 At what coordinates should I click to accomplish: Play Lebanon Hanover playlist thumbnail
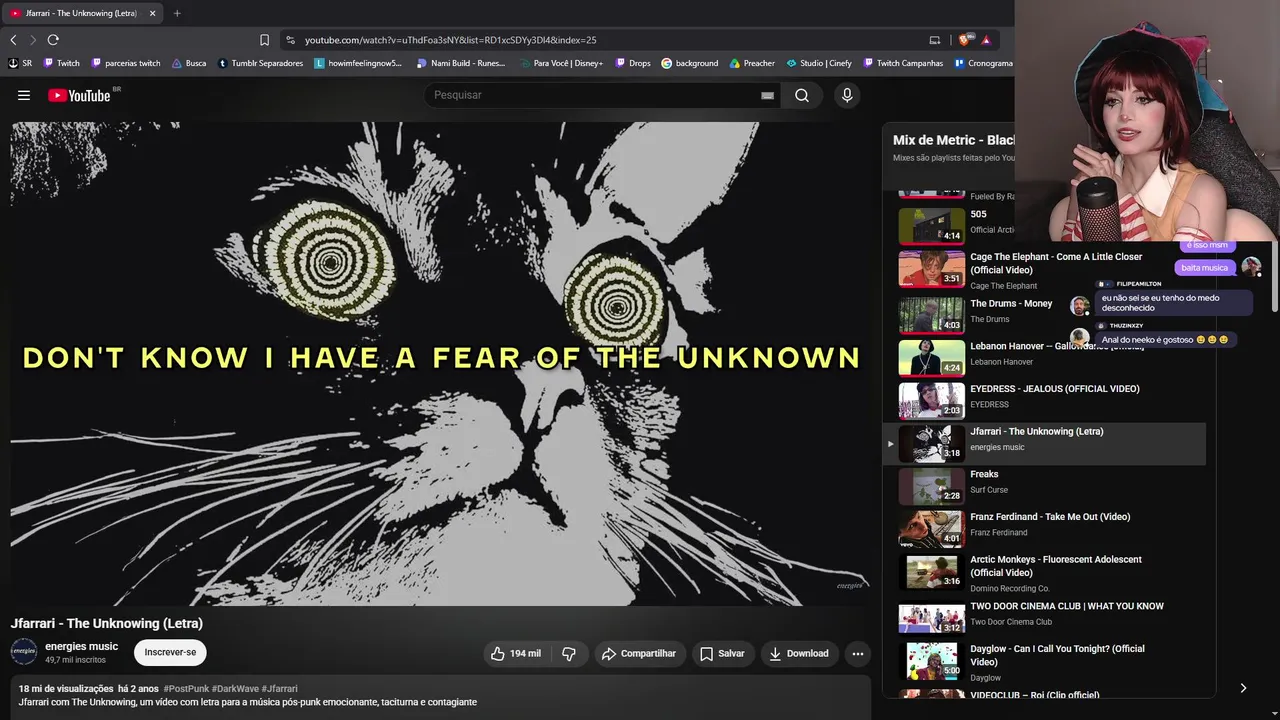(x=931, y=358)
